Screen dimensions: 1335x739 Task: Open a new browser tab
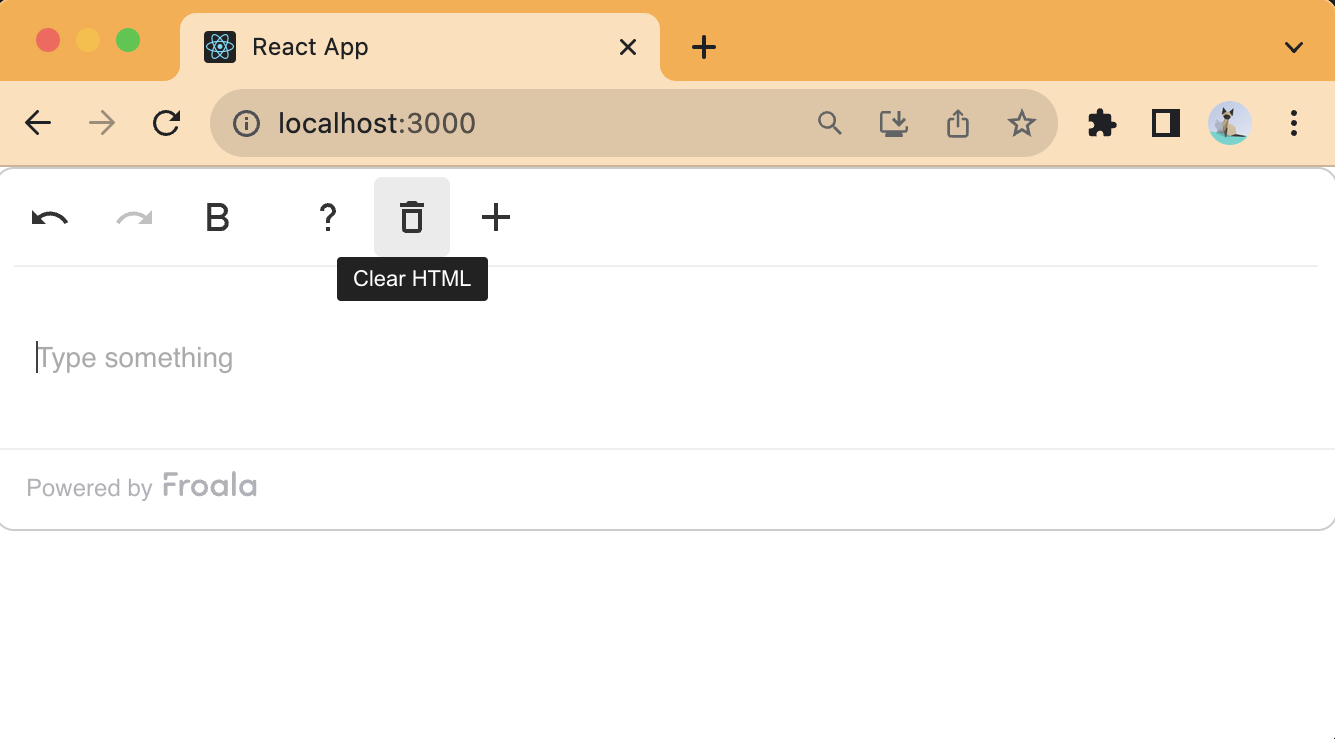click(703, 46)
